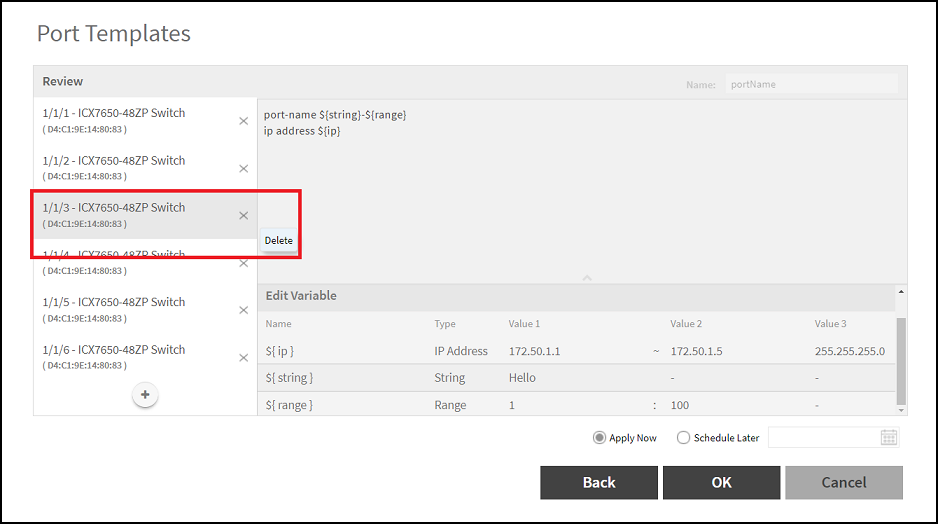This screenshot has height=524, width=938.
Task: Select the Apply Now radio button
Action: (599, 438)
